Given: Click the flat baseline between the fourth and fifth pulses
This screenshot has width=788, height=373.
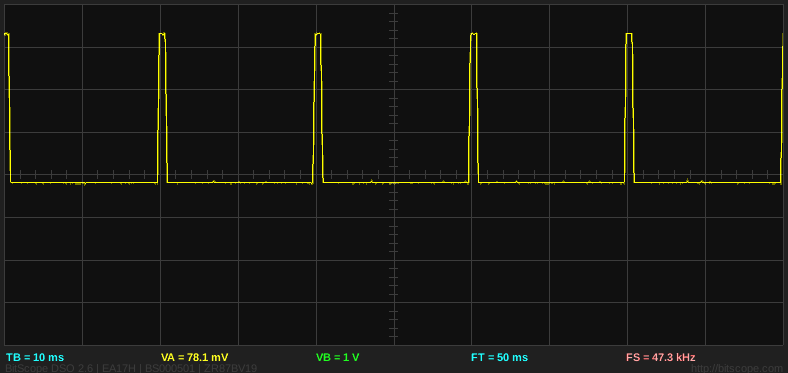Looking at the screenshot, I should 551,182.
